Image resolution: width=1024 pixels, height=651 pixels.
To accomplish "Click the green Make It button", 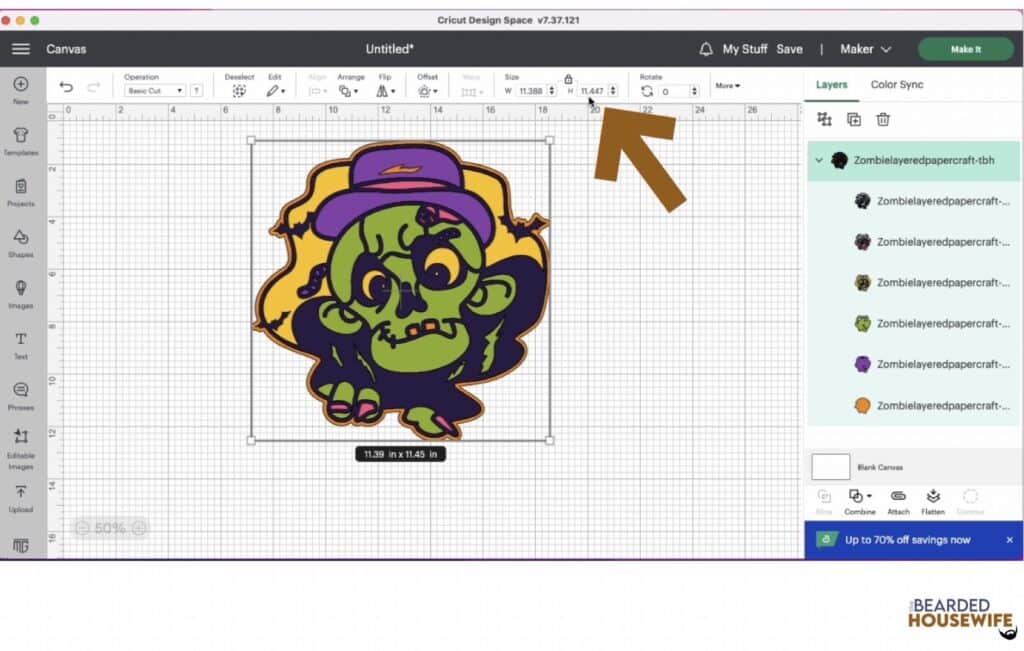I will point(964,48).
